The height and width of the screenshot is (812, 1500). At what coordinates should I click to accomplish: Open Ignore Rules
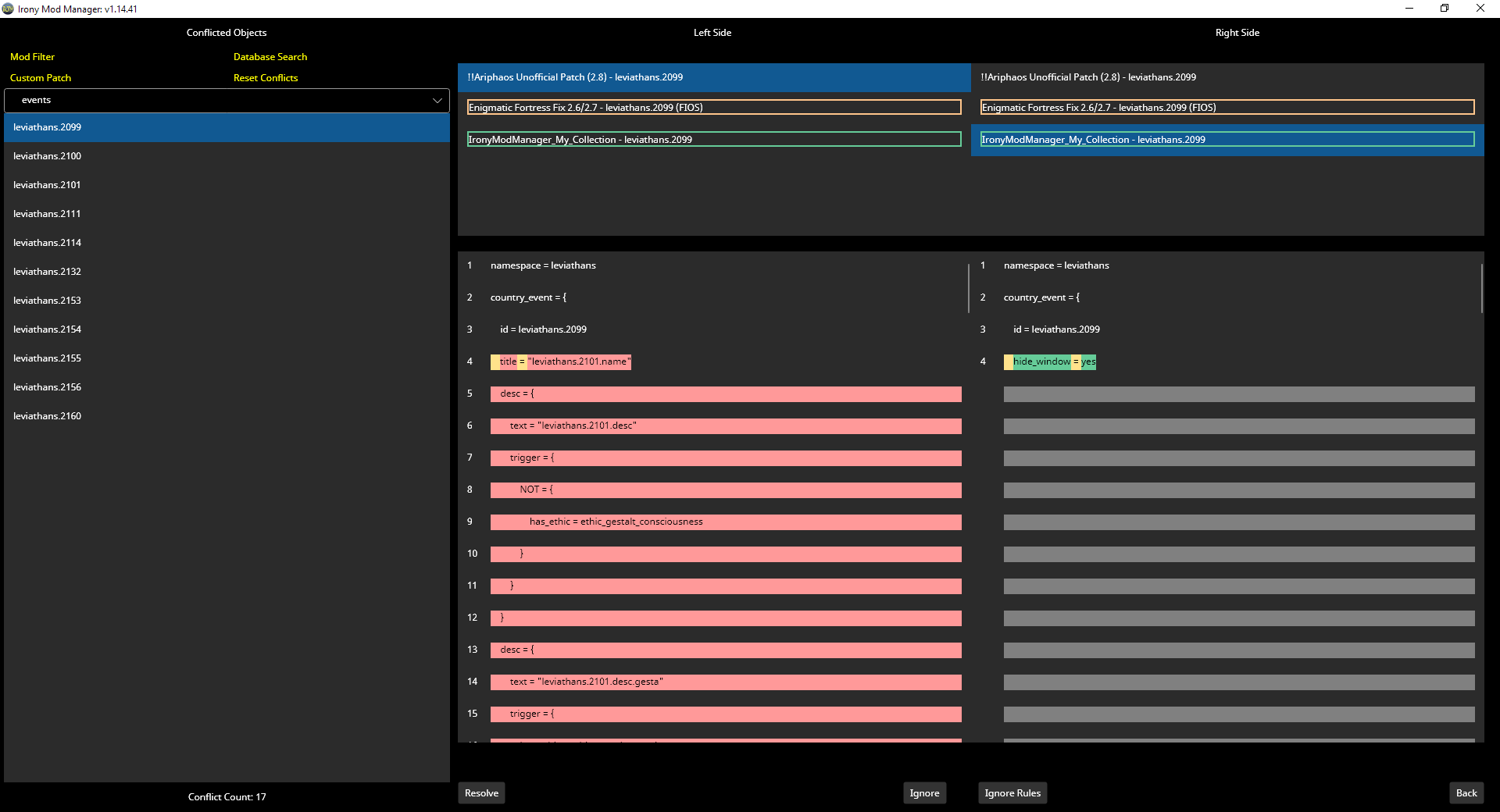(x=1012, y=793)
